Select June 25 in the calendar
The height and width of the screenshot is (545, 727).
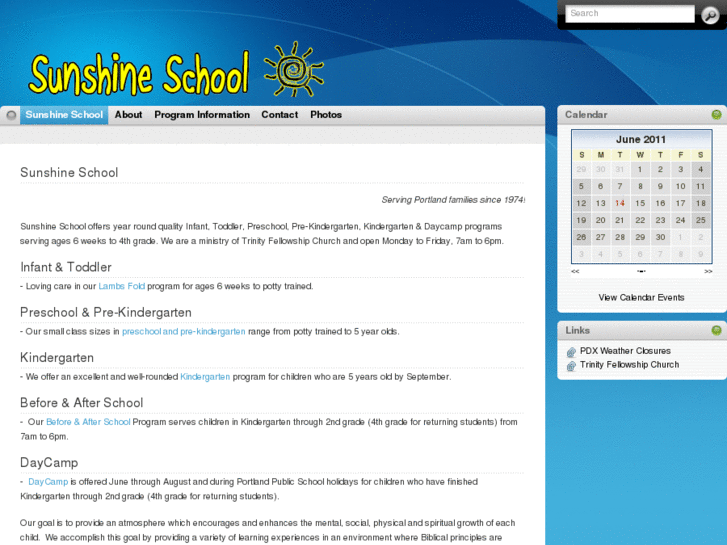[x=701, y=220]
